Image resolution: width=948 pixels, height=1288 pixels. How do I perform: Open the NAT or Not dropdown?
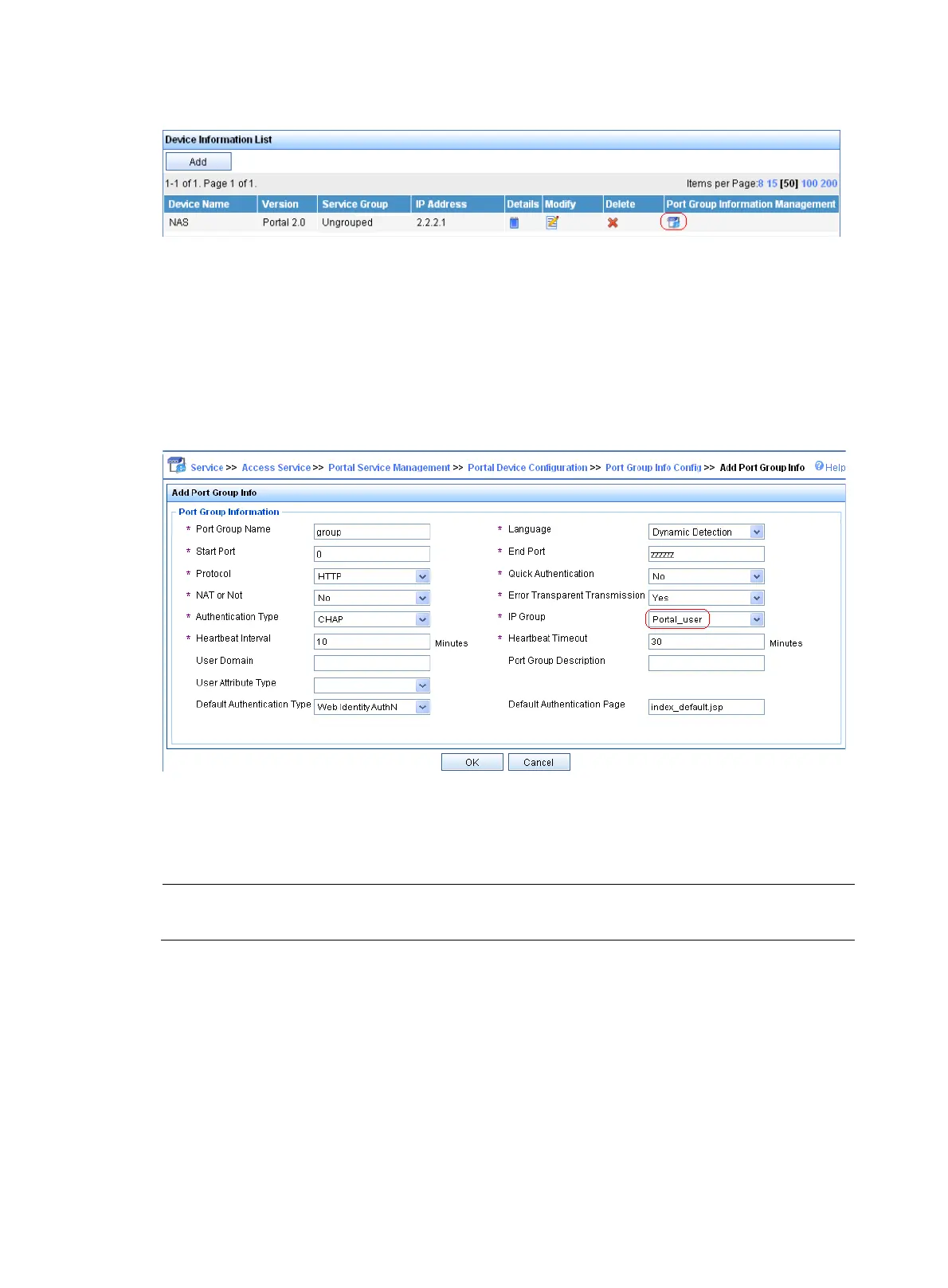[372, 598]
